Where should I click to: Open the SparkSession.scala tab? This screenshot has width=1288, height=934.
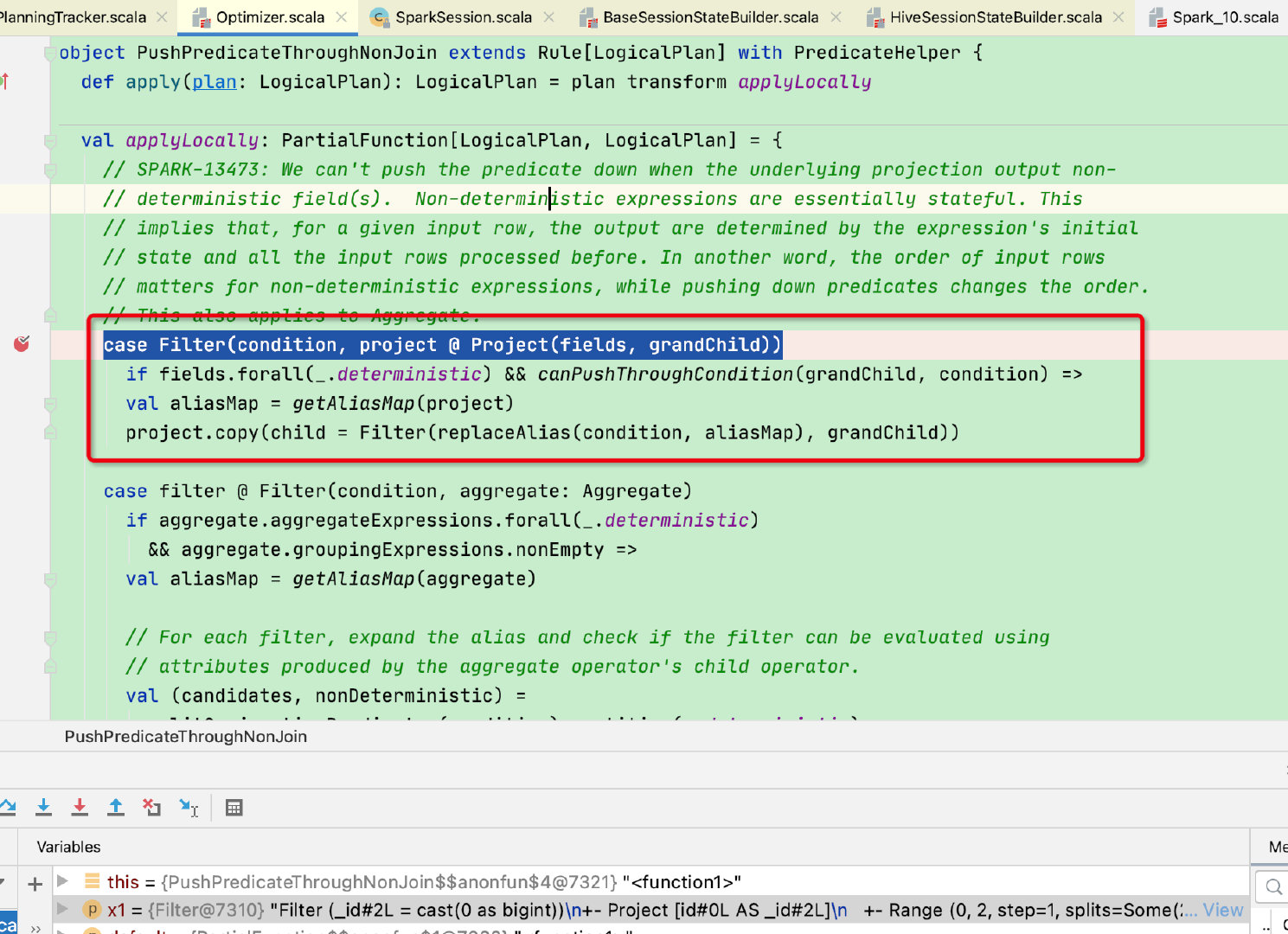pos(464,17)
